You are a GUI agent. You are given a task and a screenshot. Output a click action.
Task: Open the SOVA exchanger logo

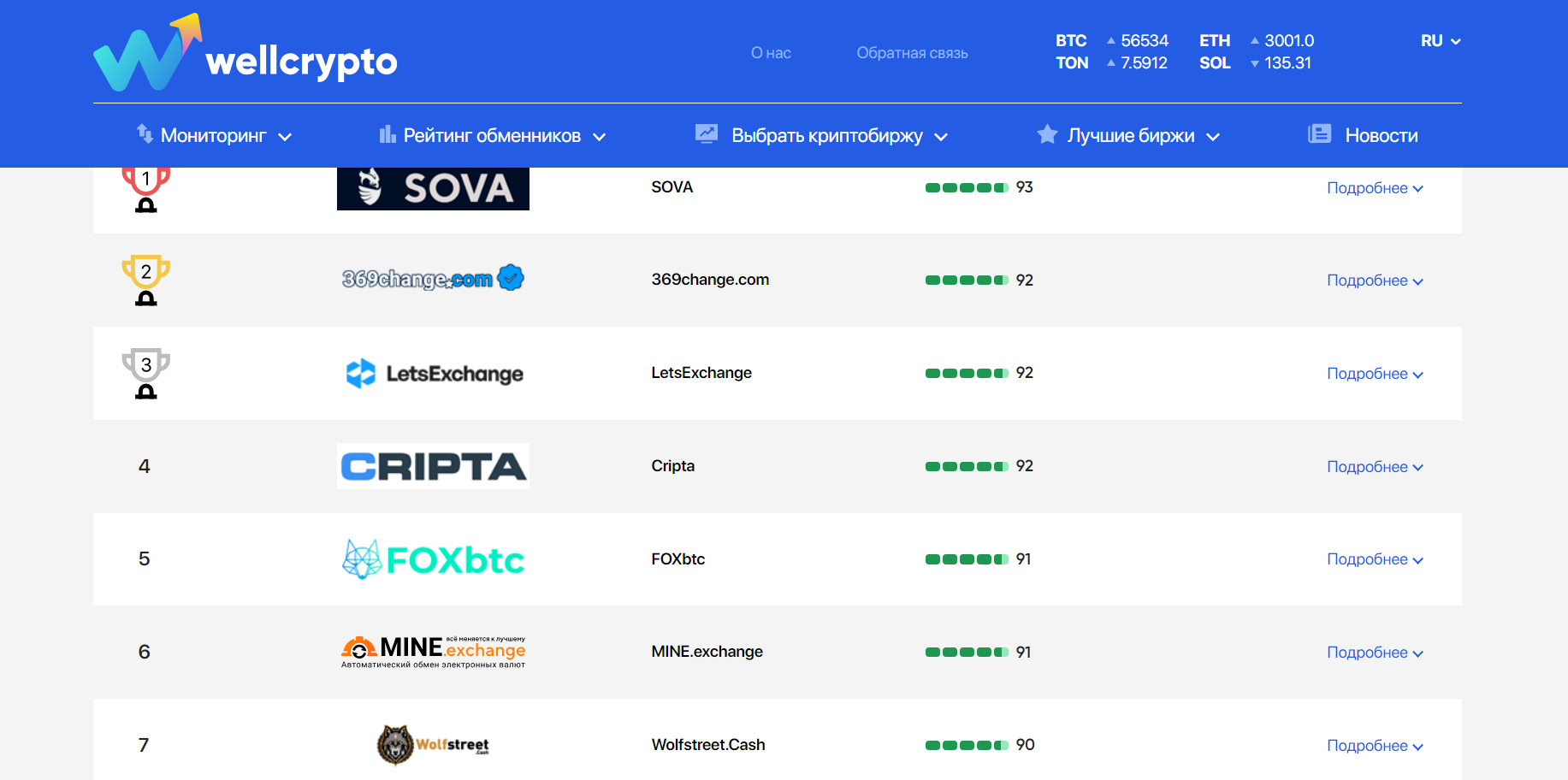pos(433,189)
